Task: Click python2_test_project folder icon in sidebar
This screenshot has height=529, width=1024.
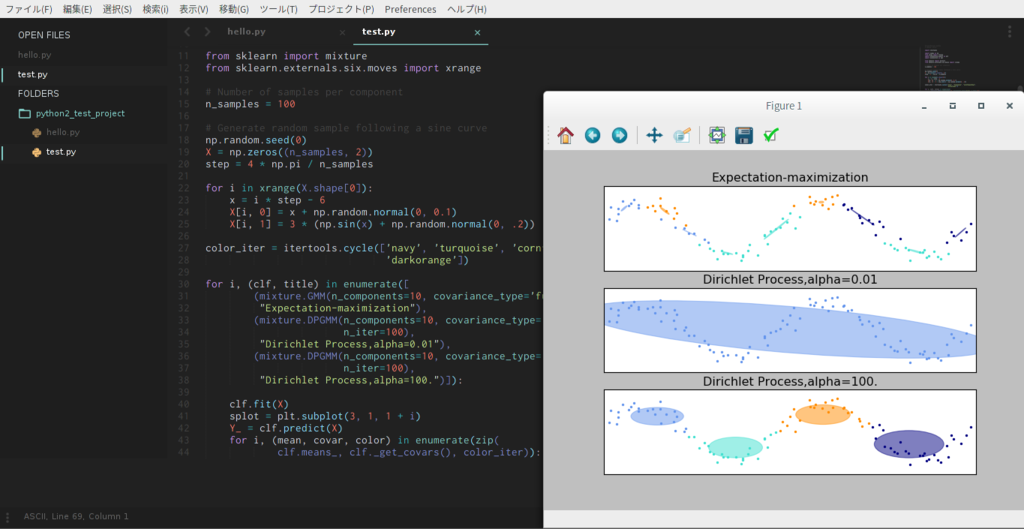Action: click(x=25, y=113)
